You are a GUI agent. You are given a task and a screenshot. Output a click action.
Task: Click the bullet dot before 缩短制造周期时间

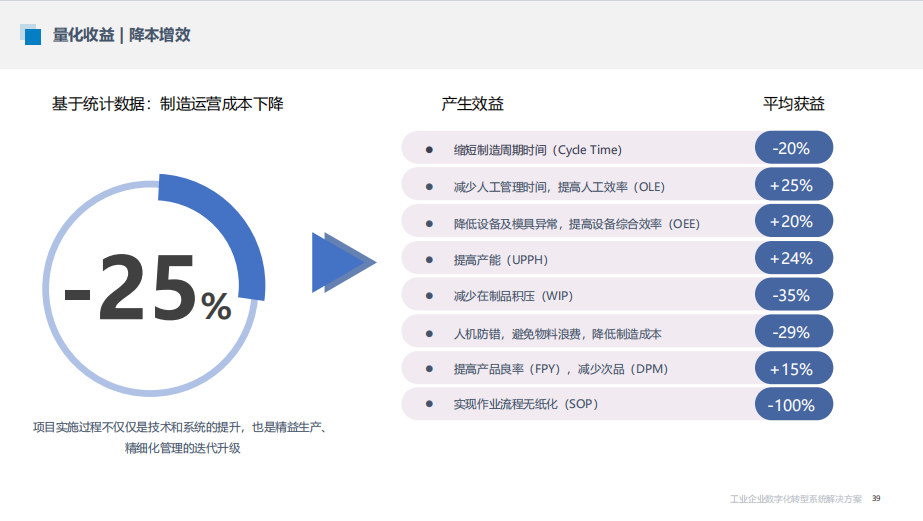point(429,149)
